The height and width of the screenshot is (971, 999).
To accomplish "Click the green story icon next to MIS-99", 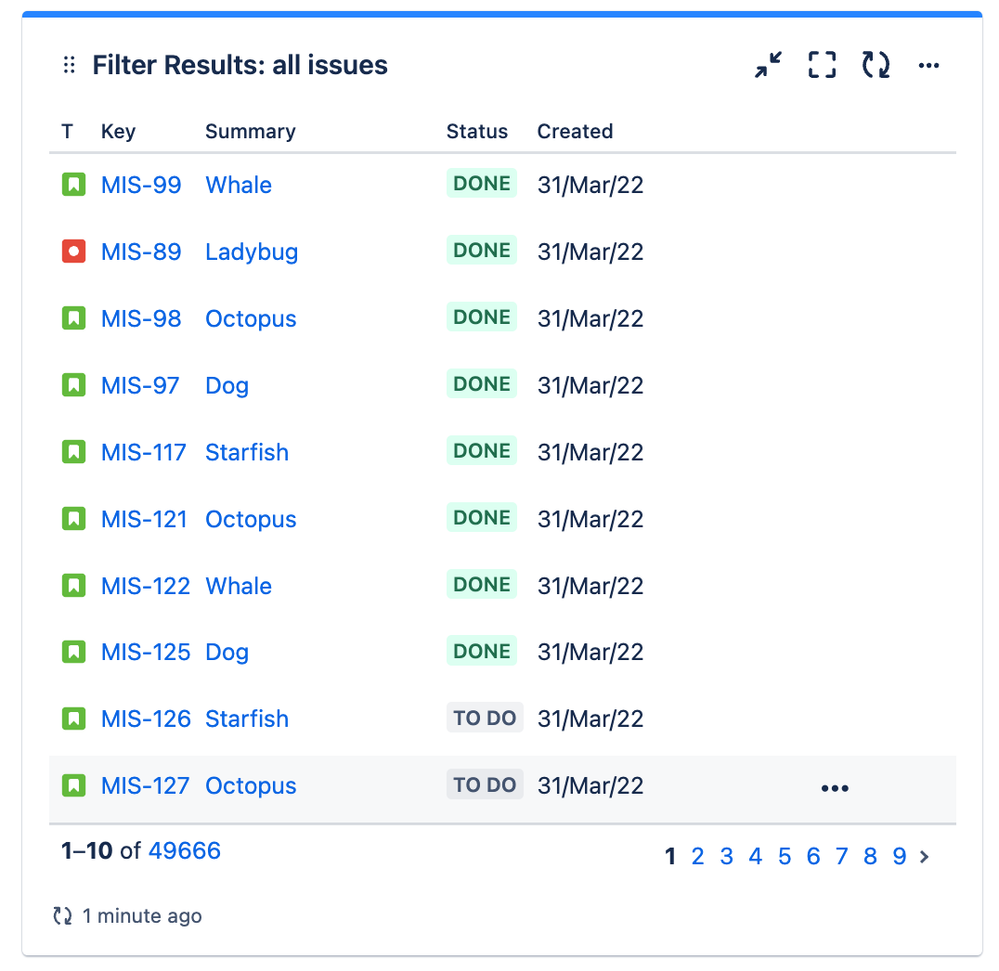I will tap(73, 184).
